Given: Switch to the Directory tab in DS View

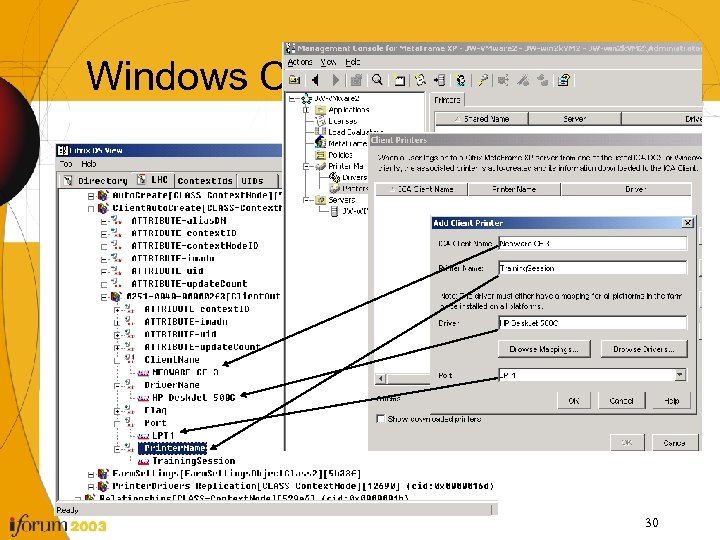Looking at the screenshot, I should [96, 180].
